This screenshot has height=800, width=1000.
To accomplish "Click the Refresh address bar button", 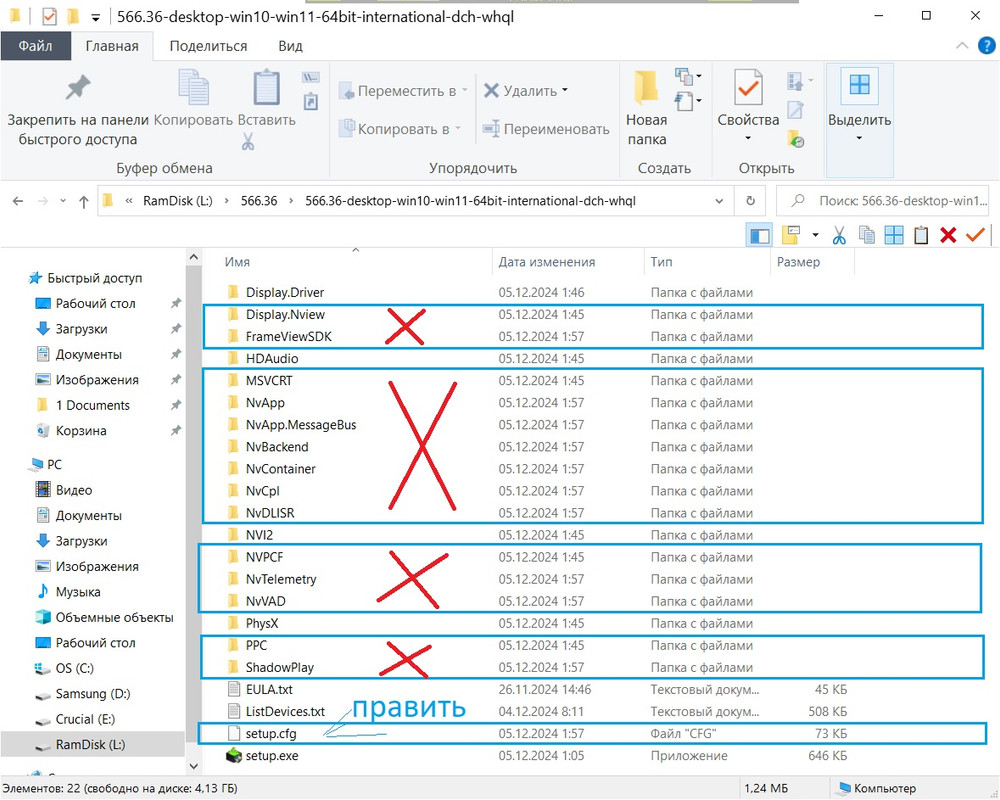I will point(751,201).
